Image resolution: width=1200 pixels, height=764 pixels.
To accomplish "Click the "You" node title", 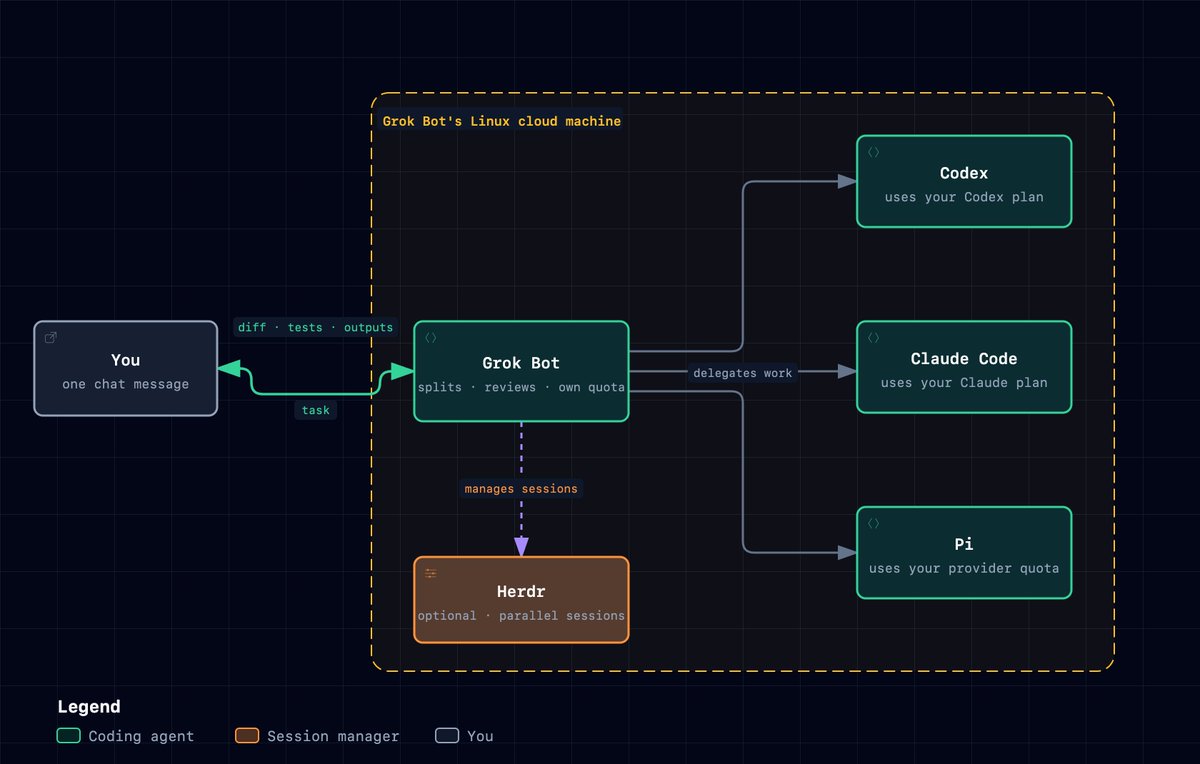I will [126, 360].
